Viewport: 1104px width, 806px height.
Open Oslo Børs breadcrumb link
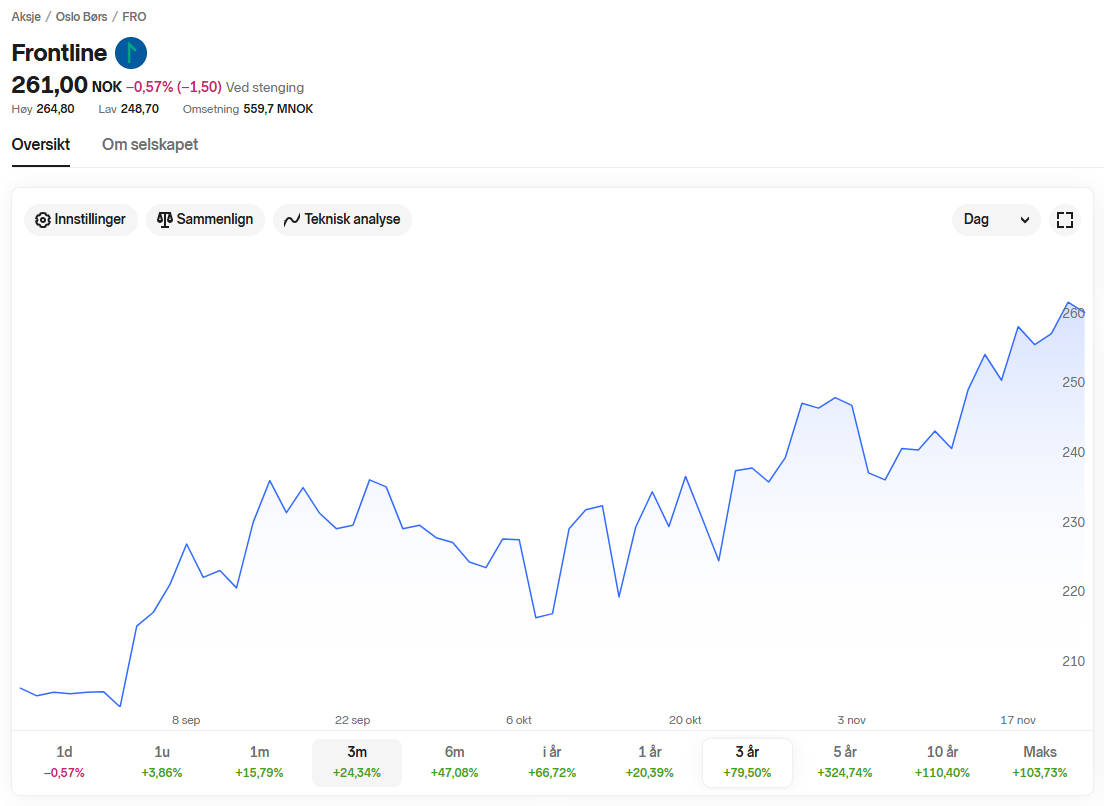84,17
